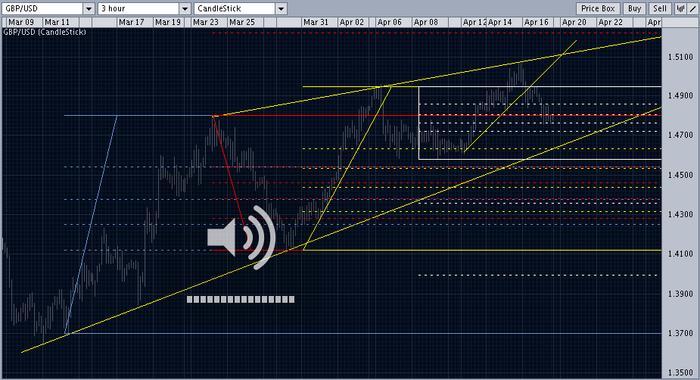Select the Mar 23 date tab
Viewport: 700px width, 380px height.
[x=206, y=22]
